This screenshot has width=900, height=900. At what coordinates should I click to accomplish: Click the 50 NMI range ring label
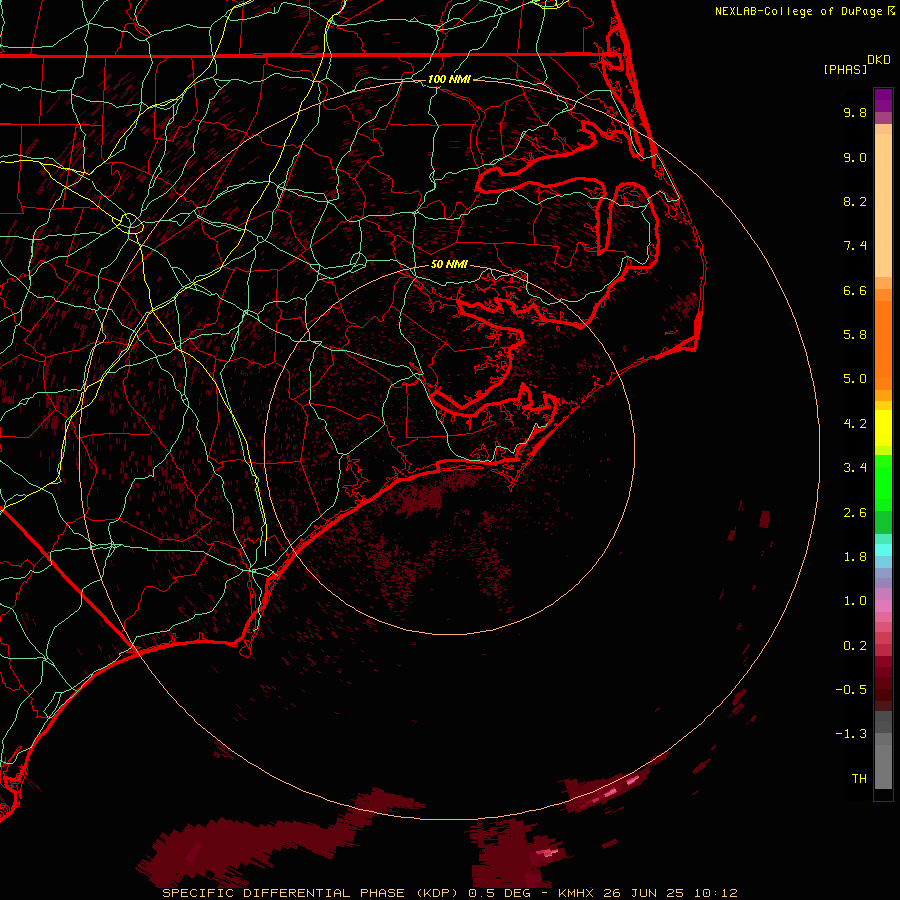(x=449, y=264)
